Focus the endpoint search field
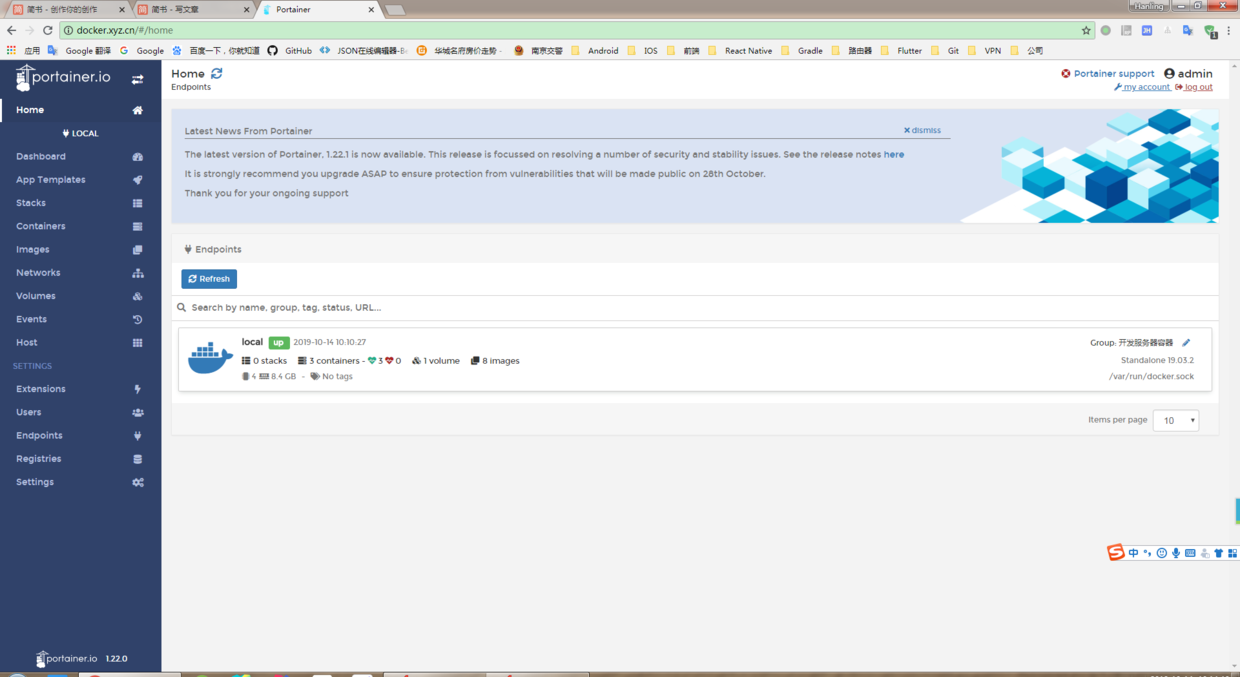Image resolution: width=1240 pixels, height=677 pixels. 695,308
